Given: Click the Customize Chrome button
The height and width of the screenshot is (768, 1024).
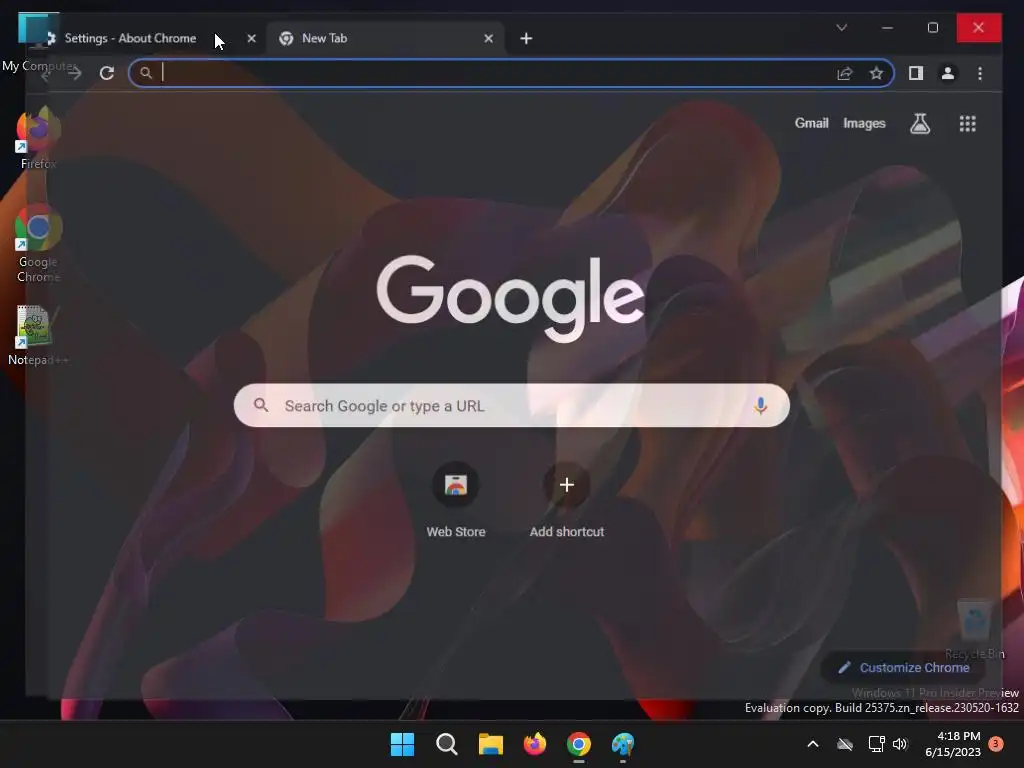Looking at the screenshot, I should [x=905, y=667].
